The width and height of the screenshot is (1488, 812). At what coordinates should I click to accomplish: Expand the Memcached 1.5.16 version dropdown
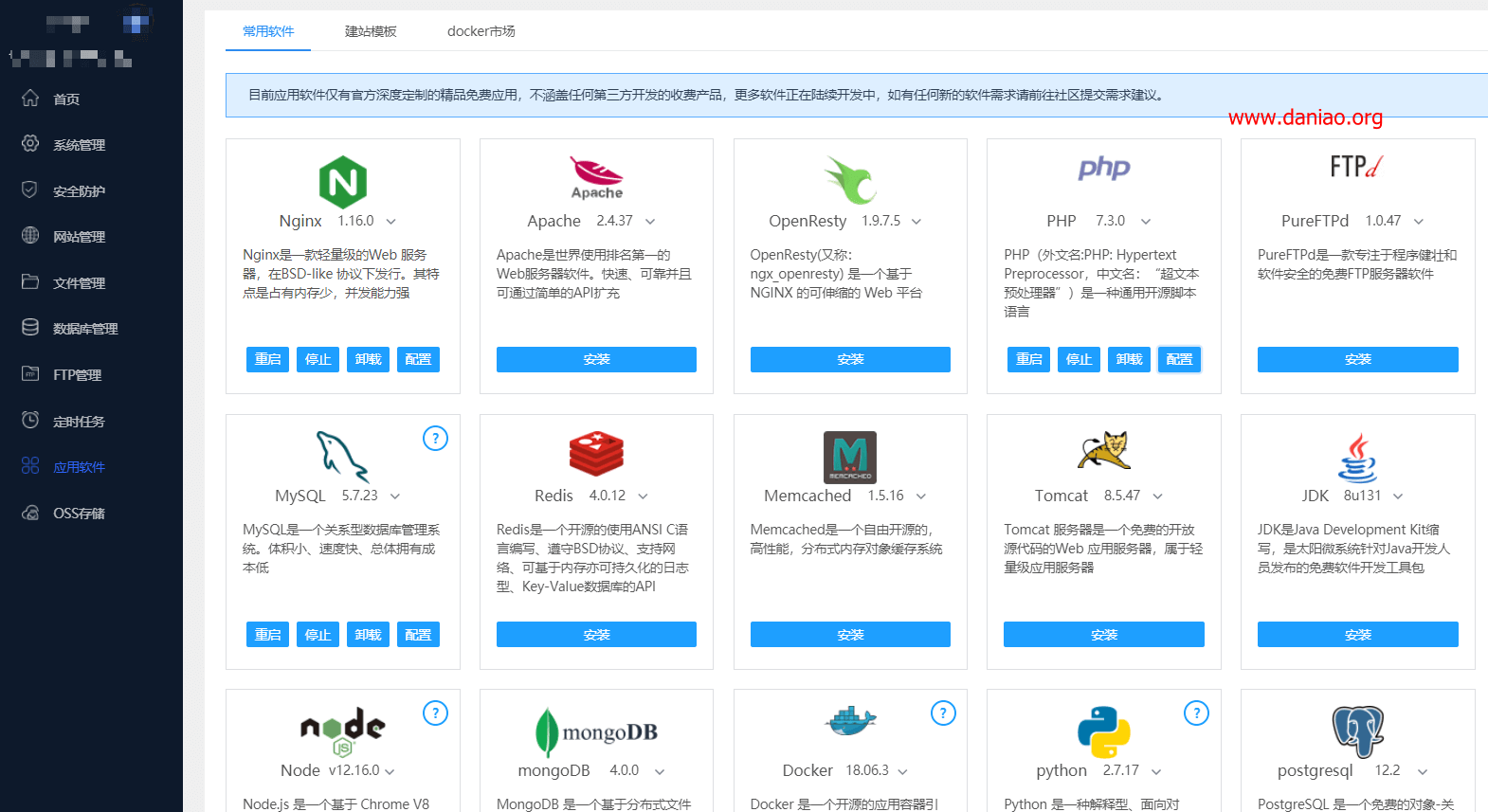tap(921, 496)
